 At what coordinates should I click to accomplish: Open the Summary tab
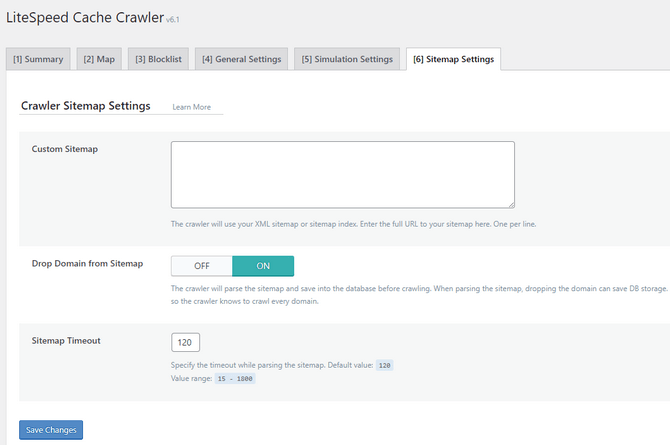coord(38,59)
